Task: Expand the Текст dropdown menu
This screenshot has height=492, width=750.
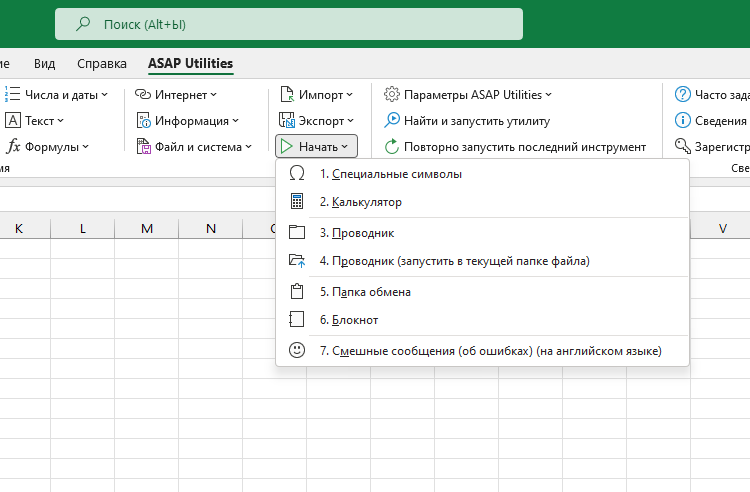Action: coord(60,120)
